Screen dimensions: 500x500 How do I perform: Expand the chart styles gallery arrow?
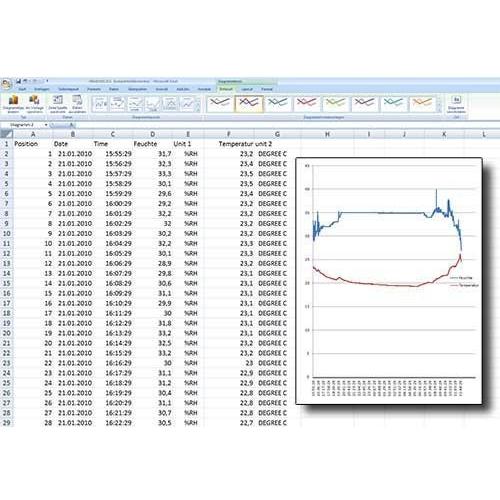point(439,109)
